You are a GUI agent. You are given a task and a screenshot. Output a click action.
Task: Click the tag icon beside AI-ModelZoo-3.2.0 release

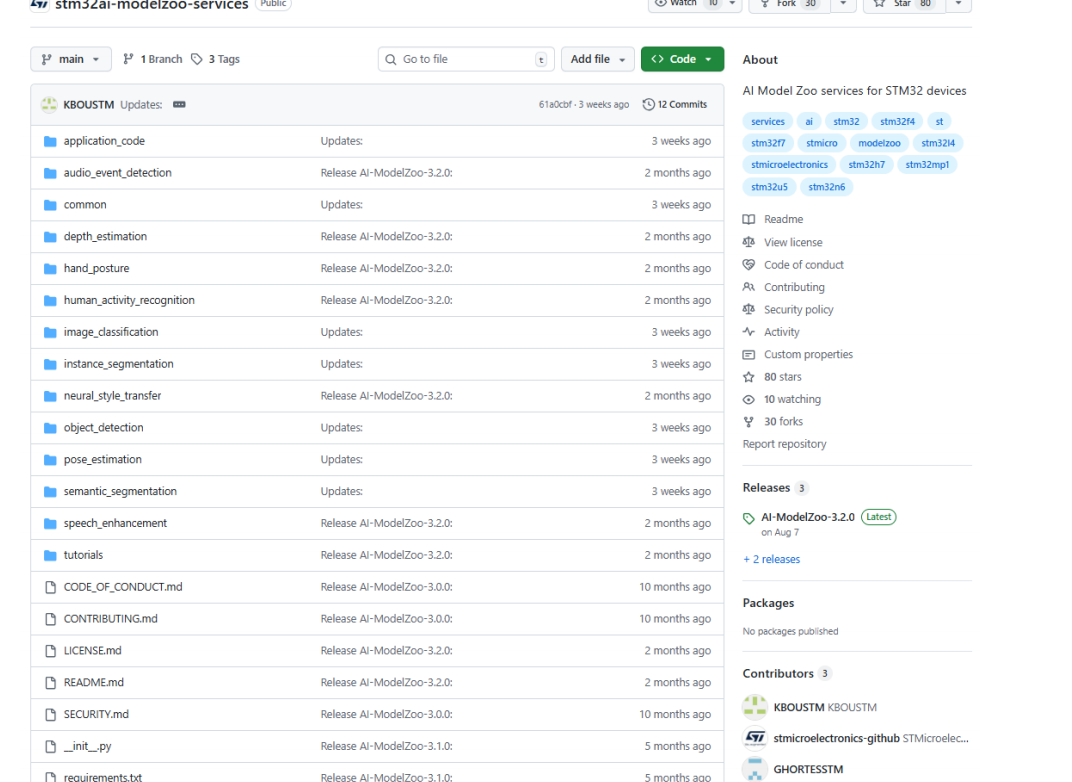click(x=749, y=518)
